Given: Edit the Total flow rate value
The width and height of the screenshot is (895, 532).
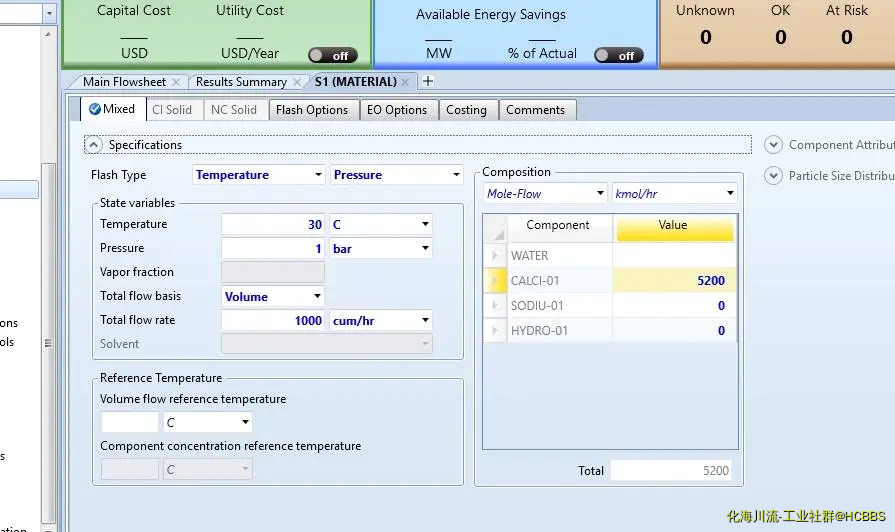Looking at the screenshot, I should (273, 320).
